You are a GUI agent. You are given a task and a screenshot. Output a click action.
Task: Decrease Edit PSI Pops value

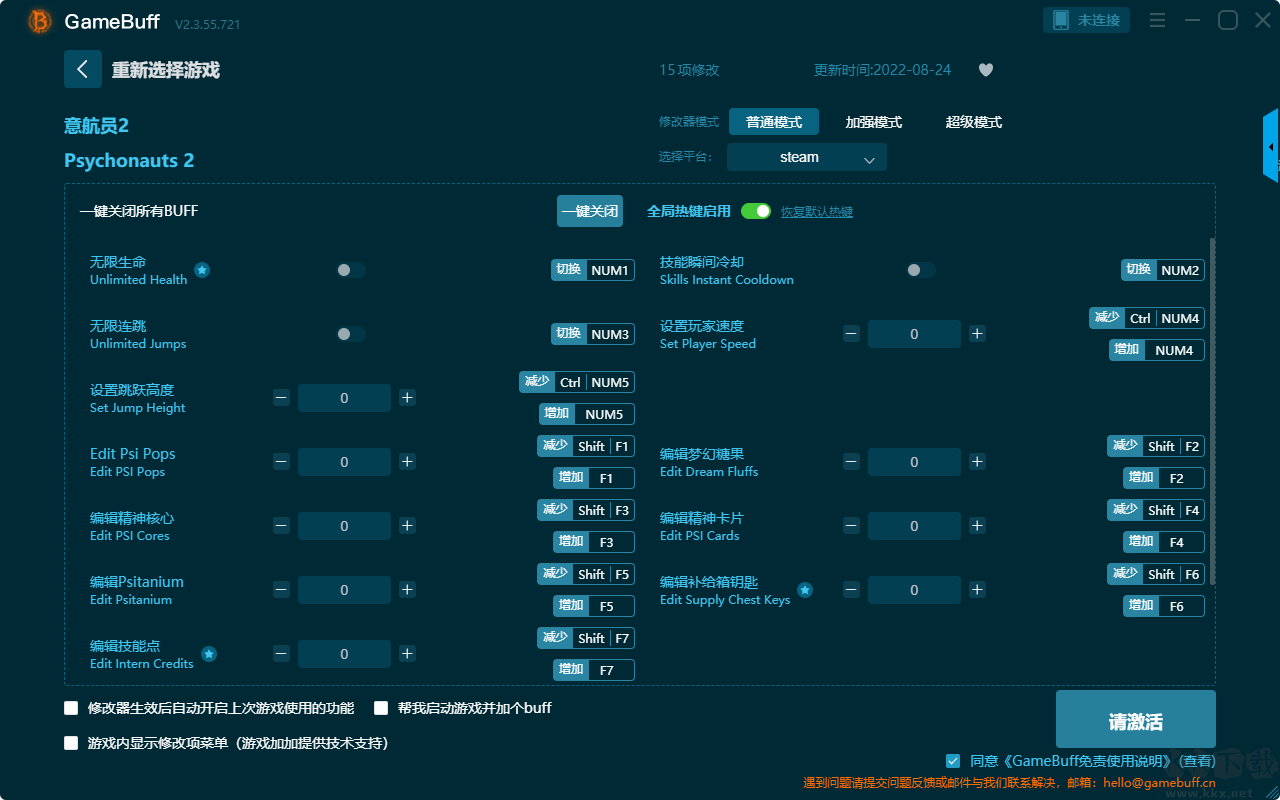point(281,462)
